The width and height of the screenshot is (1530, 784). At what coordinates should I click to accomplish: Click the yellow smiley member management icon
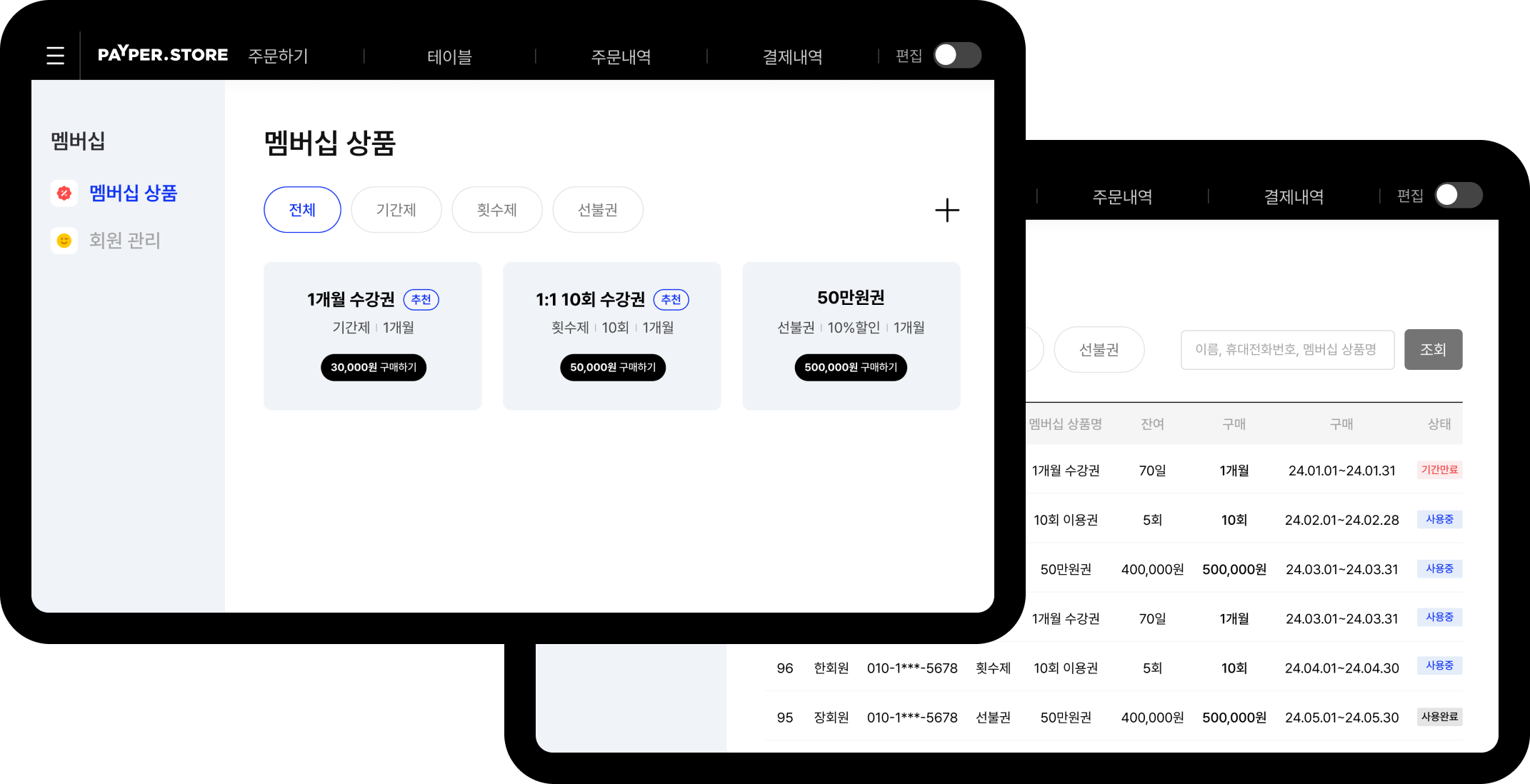tap(64, 241)
